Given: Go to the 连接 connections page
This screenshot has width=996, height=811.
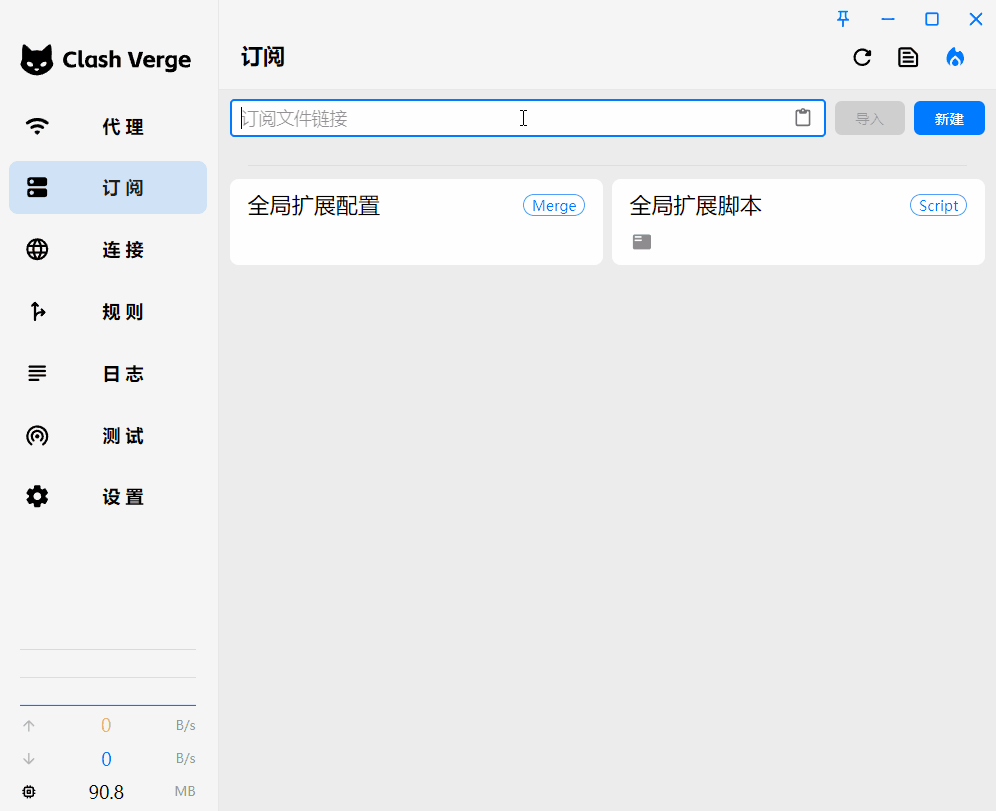Looking at the screenshot, I should [108, 250].
